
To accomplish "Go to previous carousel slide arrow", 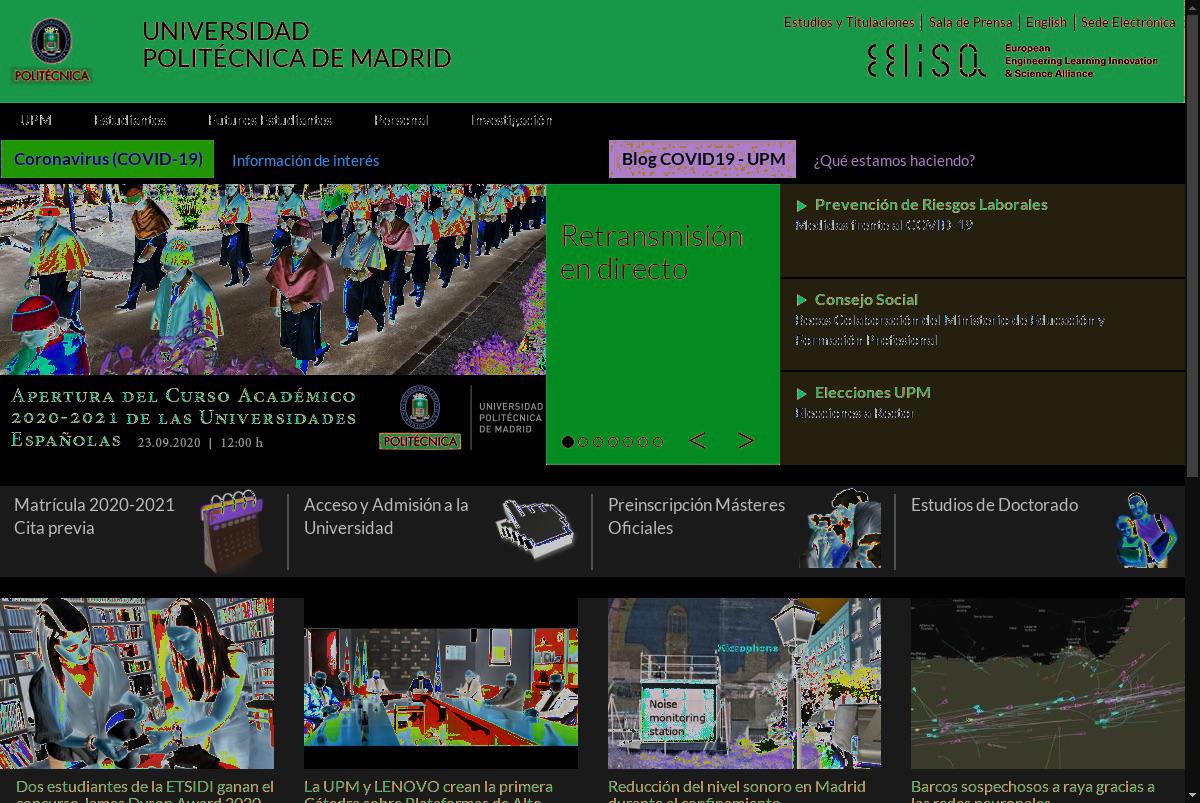I will pyautogui.click(x=698, y=440).
